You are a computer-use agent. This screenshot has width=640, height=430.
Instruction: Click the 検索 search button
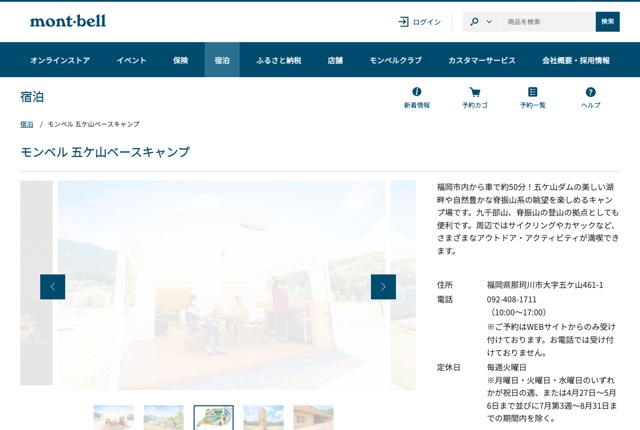[607, 22]
